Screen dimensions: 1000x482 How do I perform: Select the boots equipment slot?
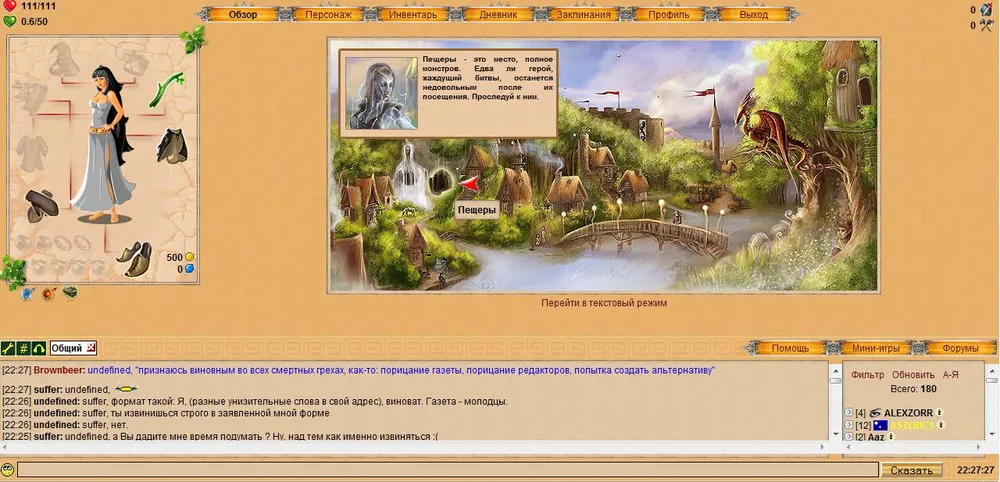point(135,259)
